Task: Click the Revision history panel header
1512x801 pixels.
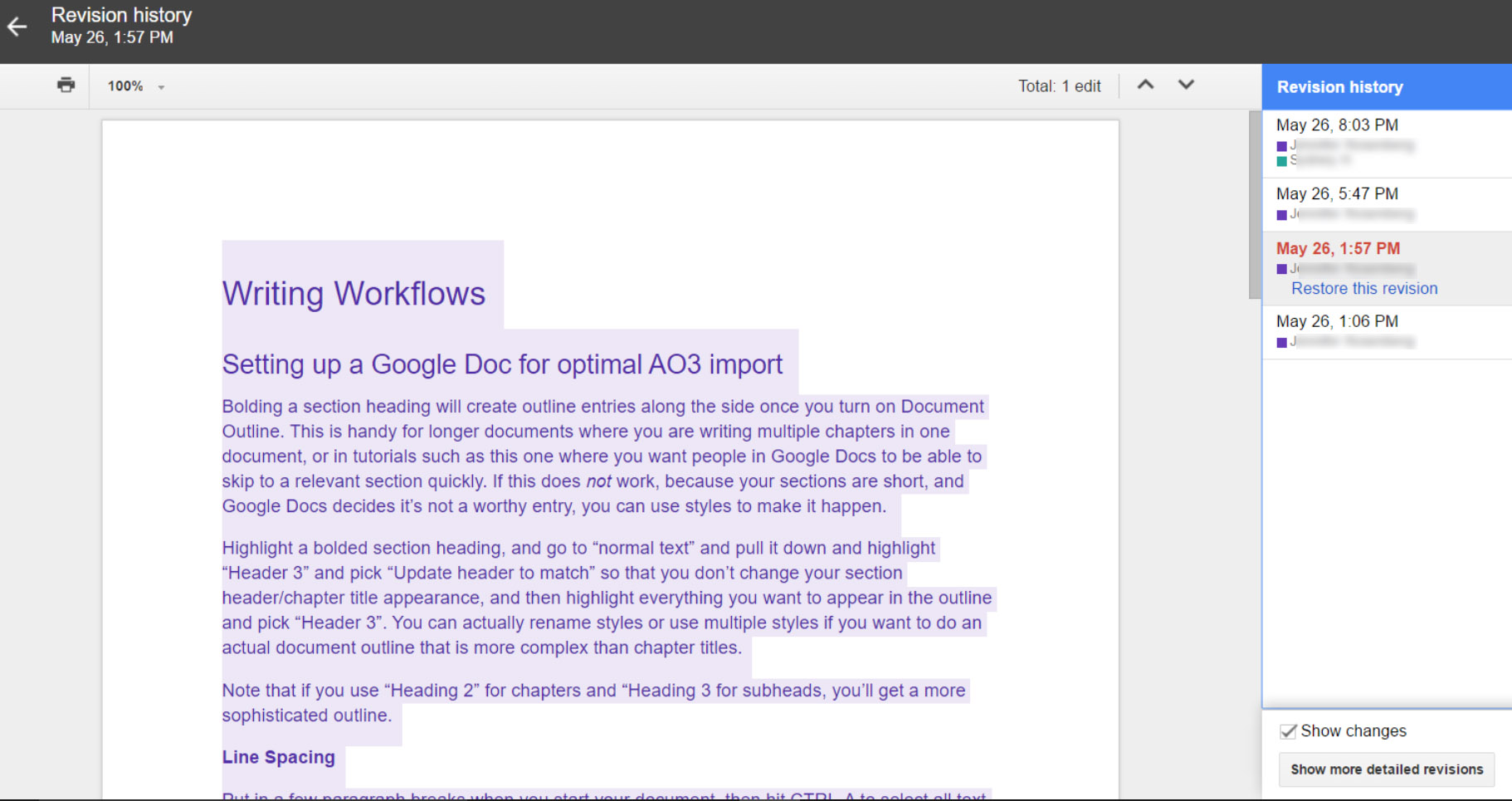Action: [x=1387, y=87]
